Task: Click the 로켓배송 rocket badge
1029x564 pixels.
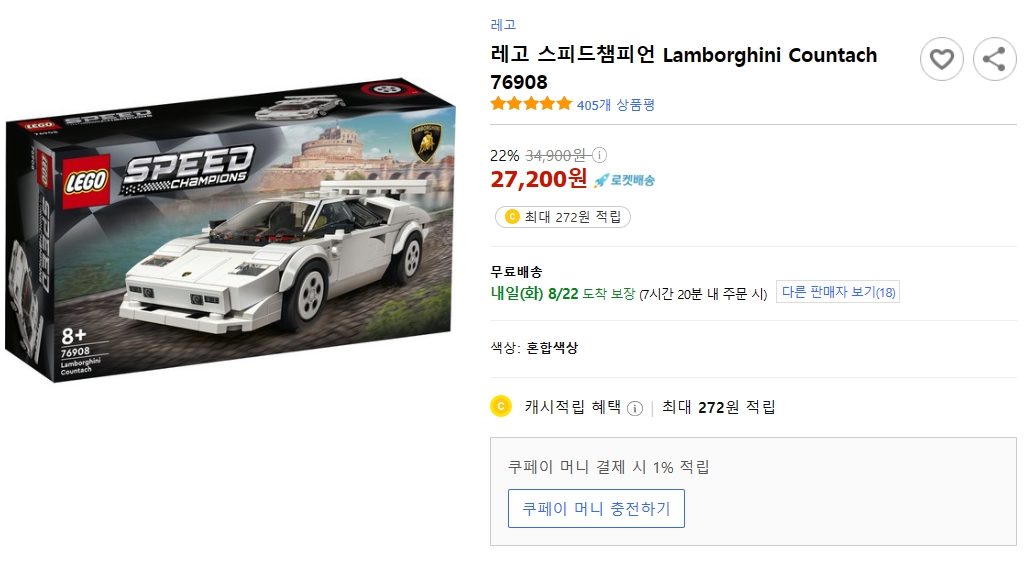Action: click(624, 180)
